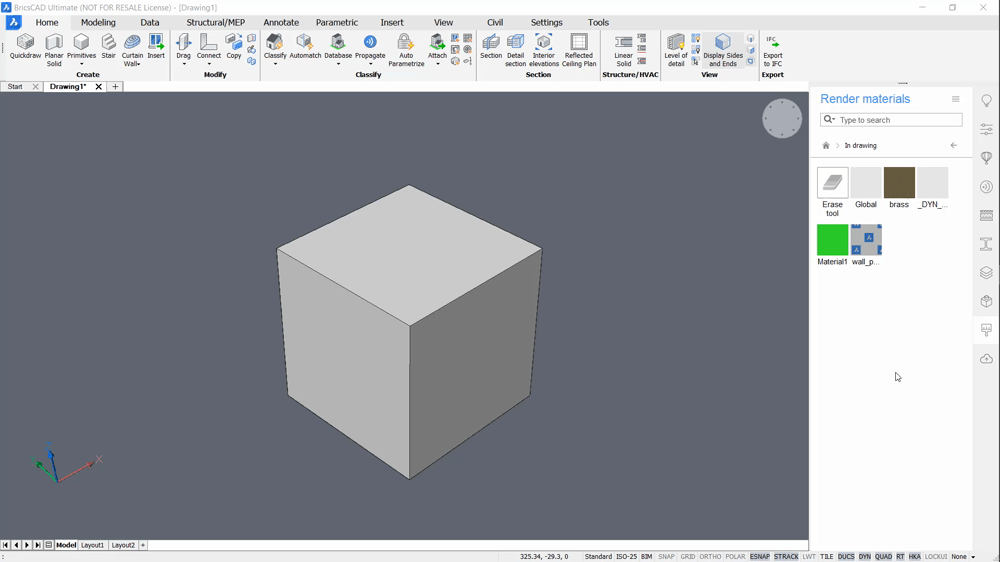1000x562 pixels.
Task: Open Interior elevations tool
Action: point(544,50)
